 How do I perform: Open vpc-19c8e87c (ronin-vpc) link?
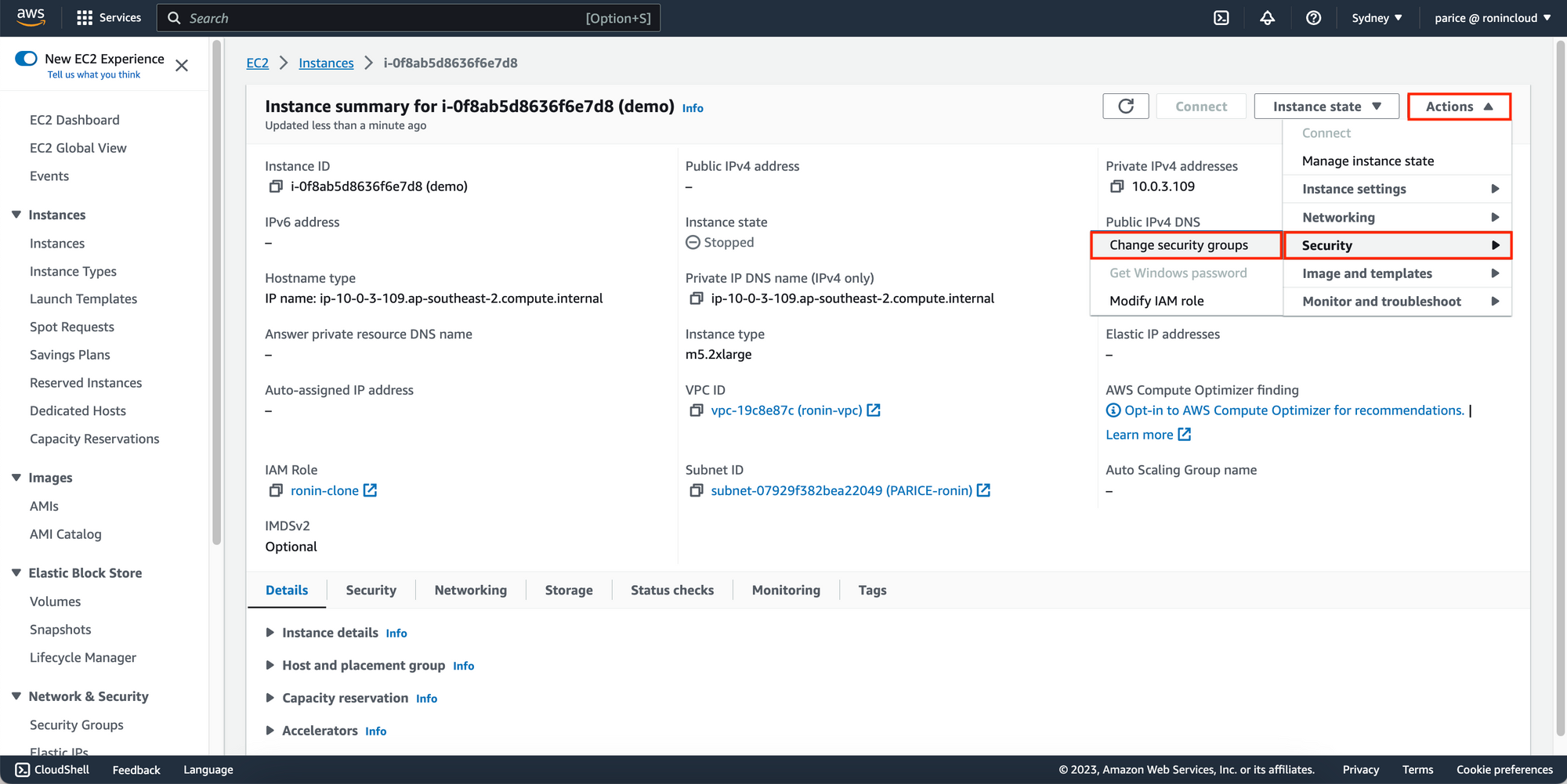[787, 410]
